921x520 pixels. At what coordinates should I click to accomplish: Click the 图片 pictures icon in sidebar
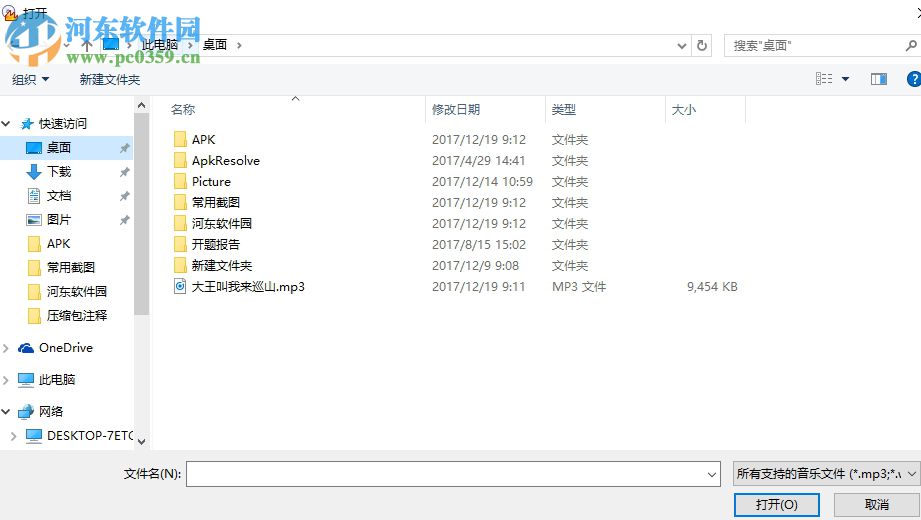[x=34, y=220]
